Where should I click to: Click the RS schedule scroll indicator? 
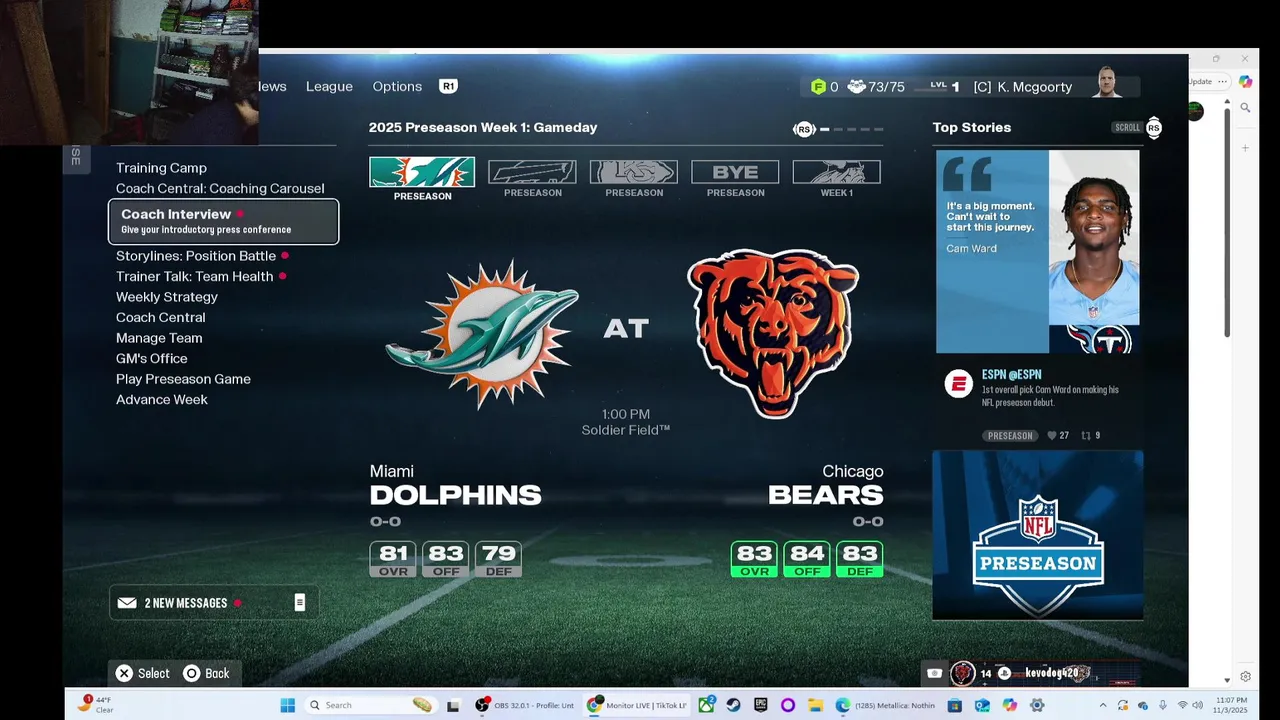803,129
